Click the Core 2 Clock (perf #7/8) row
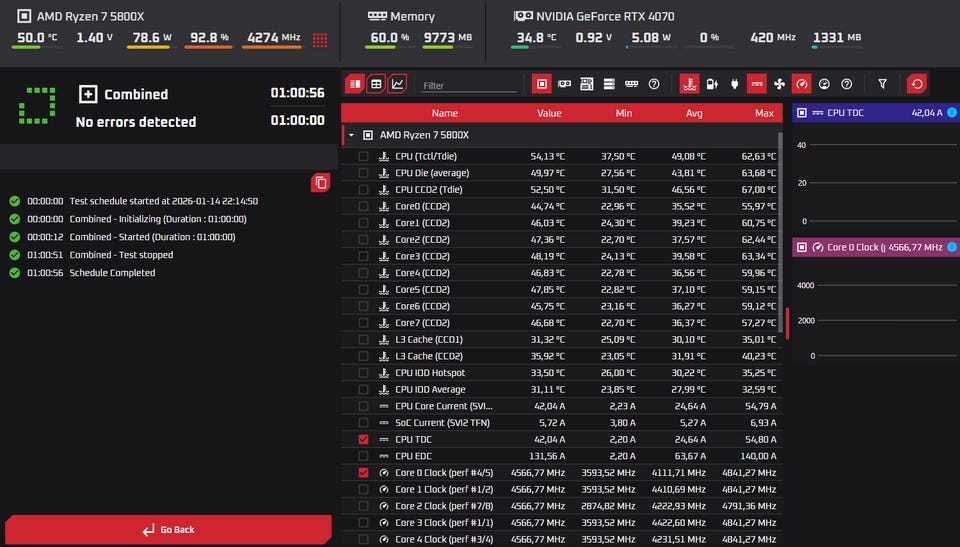960x547 pixels. [x=562, y=506]
